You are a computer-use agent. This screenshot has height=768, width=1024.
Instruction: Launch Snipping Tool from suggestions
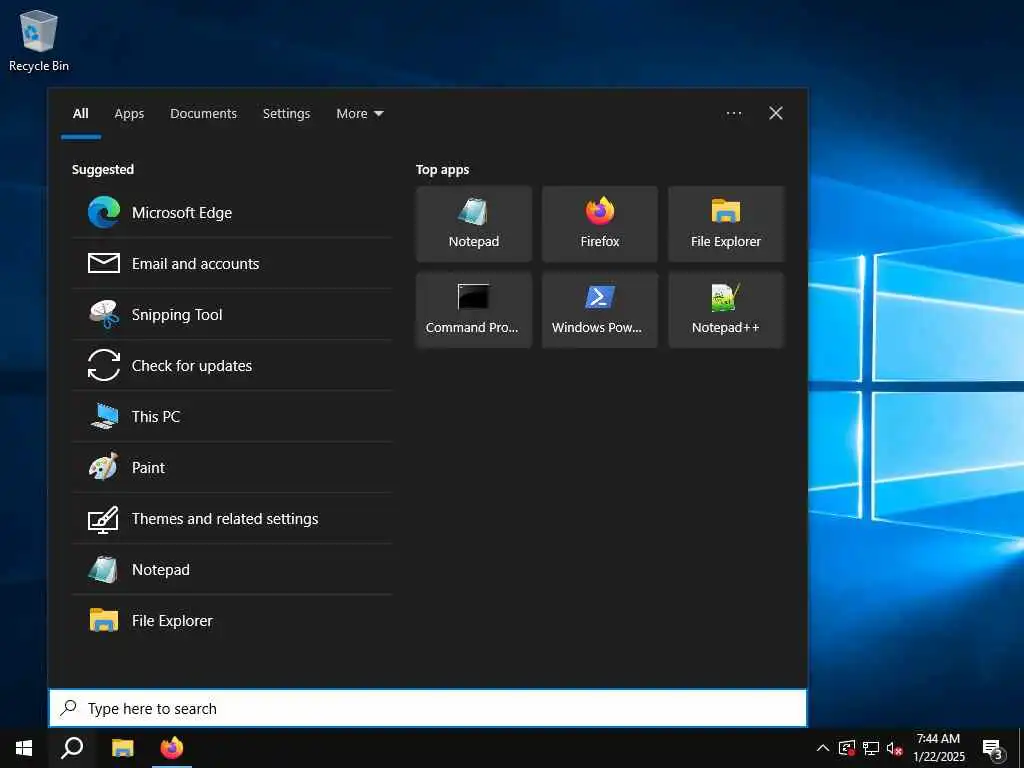(x=232, y=315)
